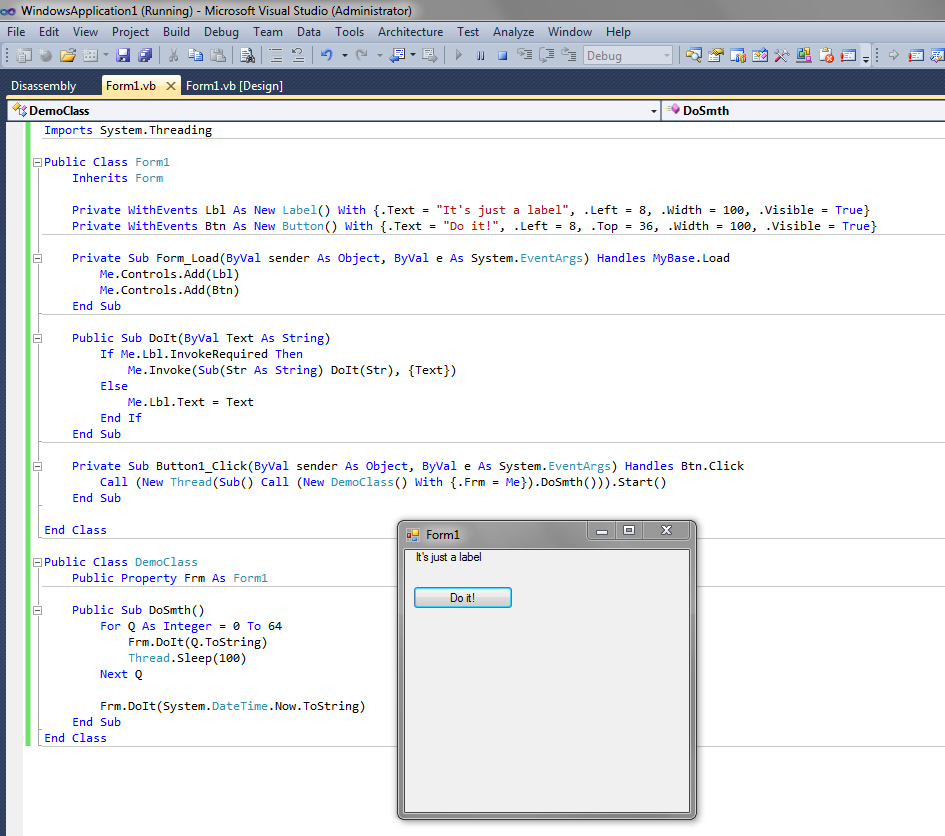Collapse the Public Class DemoClass block
Screen dimensions: 945x836
pyautogui.click(x=37, y=562)
